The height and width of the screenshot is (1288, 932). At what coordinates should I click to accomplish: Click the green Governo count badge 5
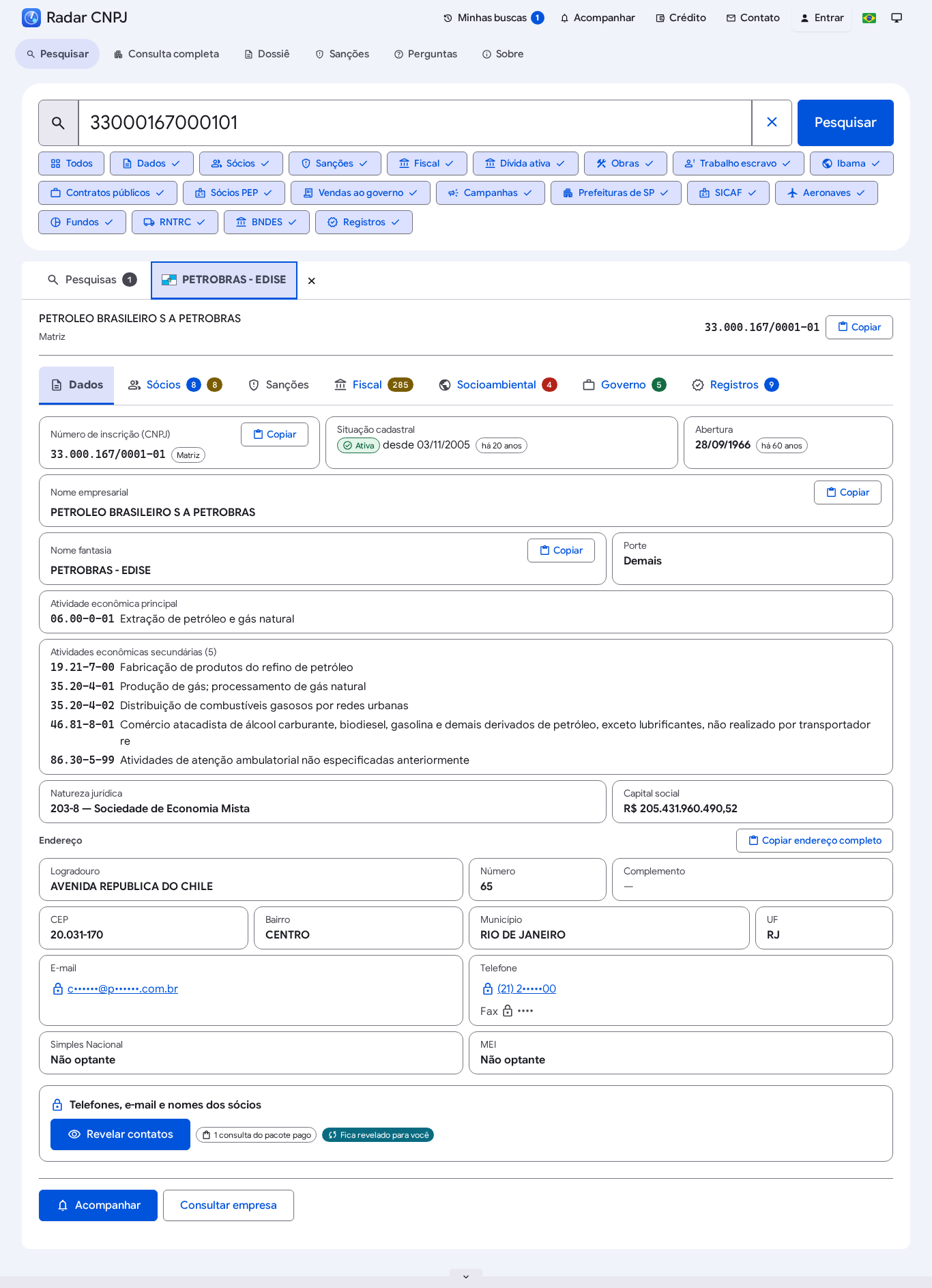[659, 385]
